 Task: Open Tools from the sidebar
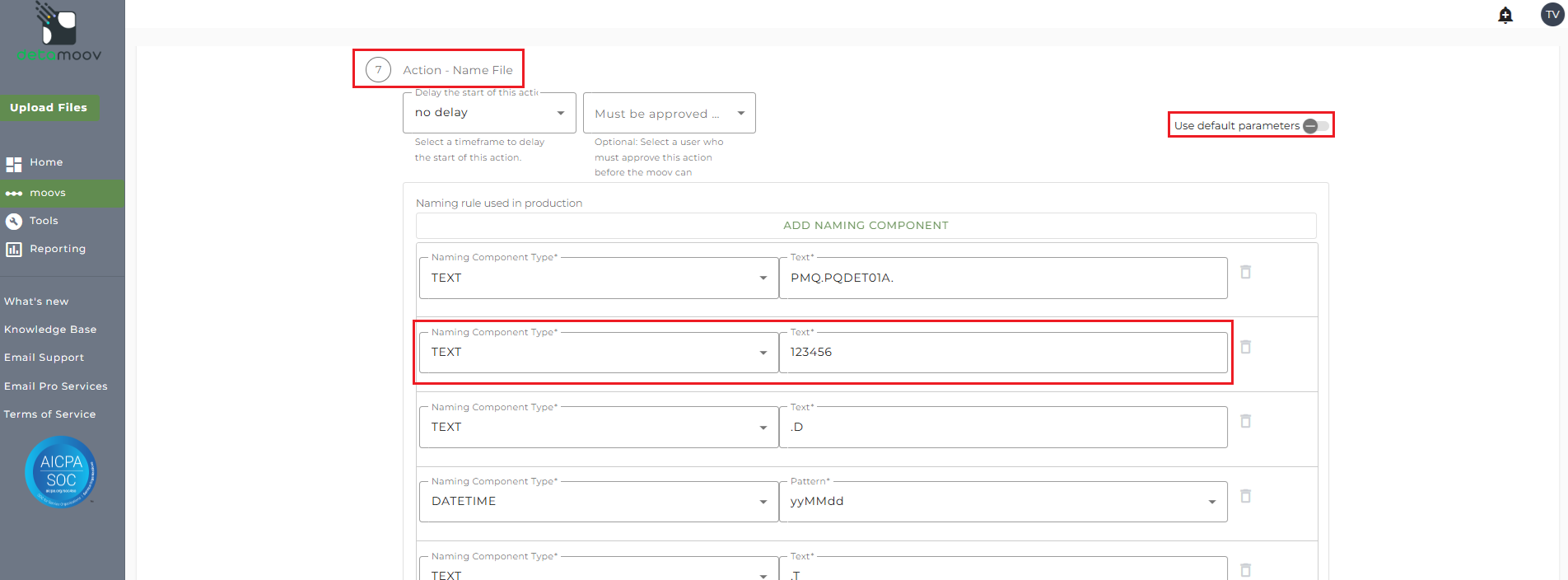(x=44, y=221)
